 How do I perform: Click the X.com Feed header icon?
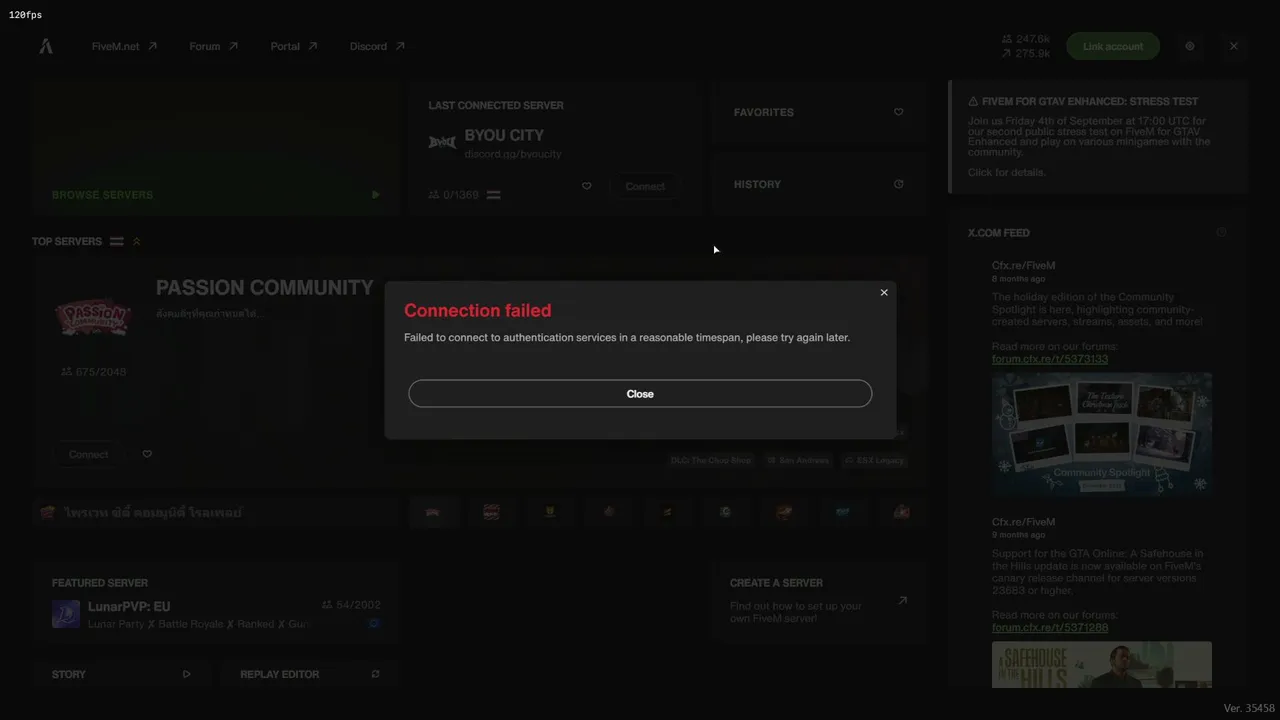click(1221, 232)
